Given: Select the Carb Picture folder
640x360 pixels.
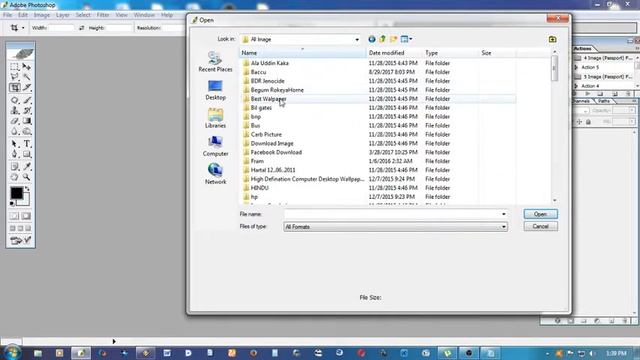Looking at the screenshot, I should coord(266,134).
